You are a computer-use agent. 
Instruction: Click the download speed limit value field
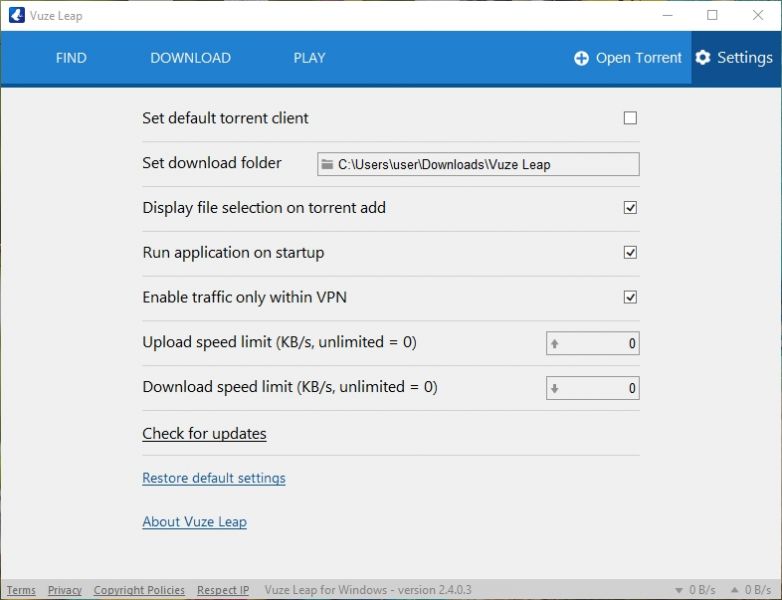coord(593,388)
